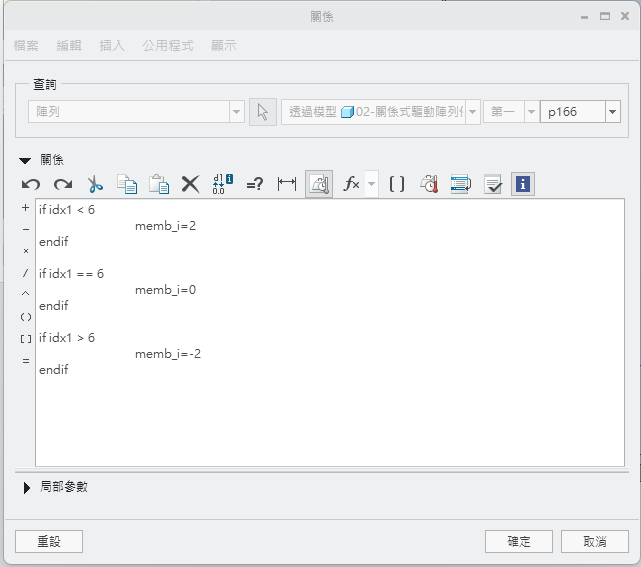
Task: Click the 重設 button
Action: [49, 541]
